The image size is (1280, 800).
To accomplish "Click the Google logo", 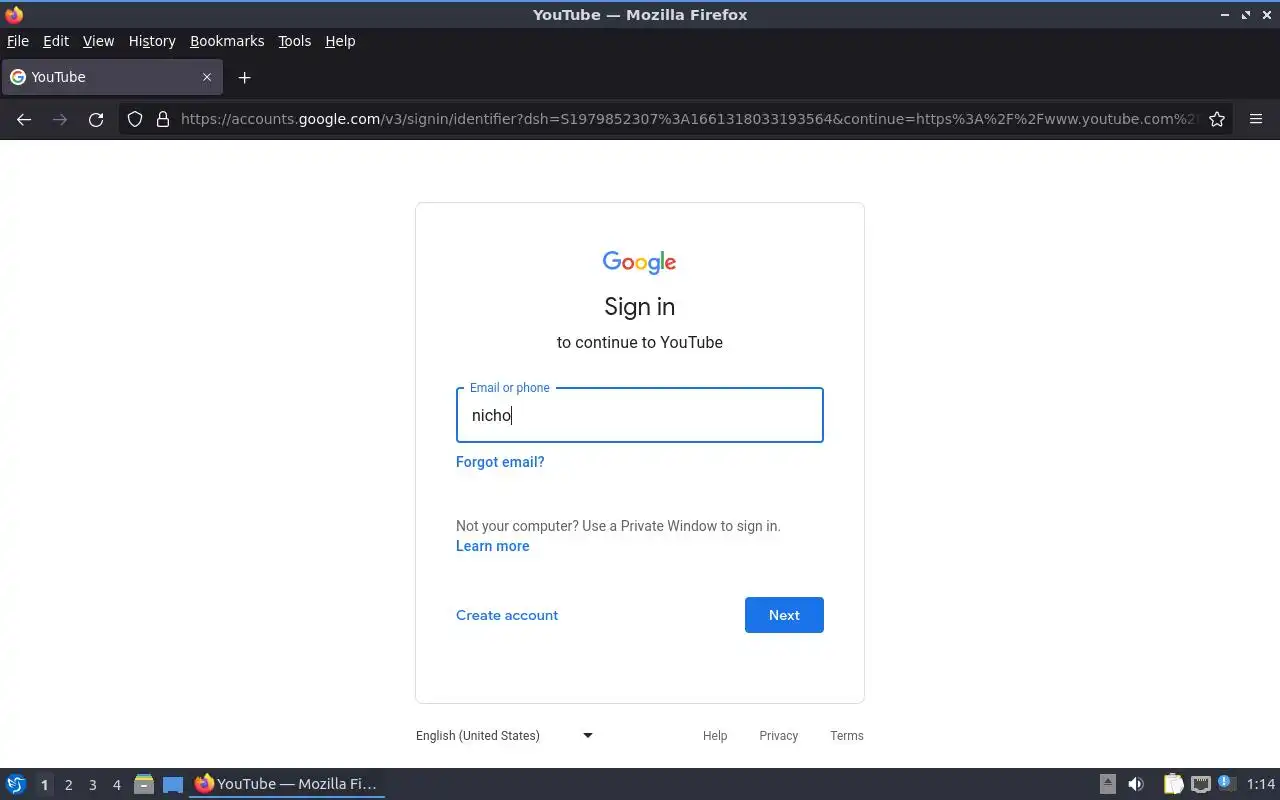I will 640,262.
